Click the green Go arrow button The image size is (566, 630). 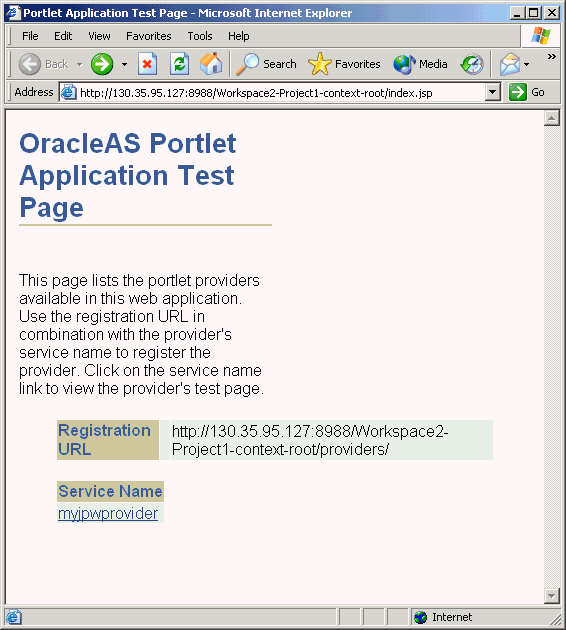click(x=517, y=92)
